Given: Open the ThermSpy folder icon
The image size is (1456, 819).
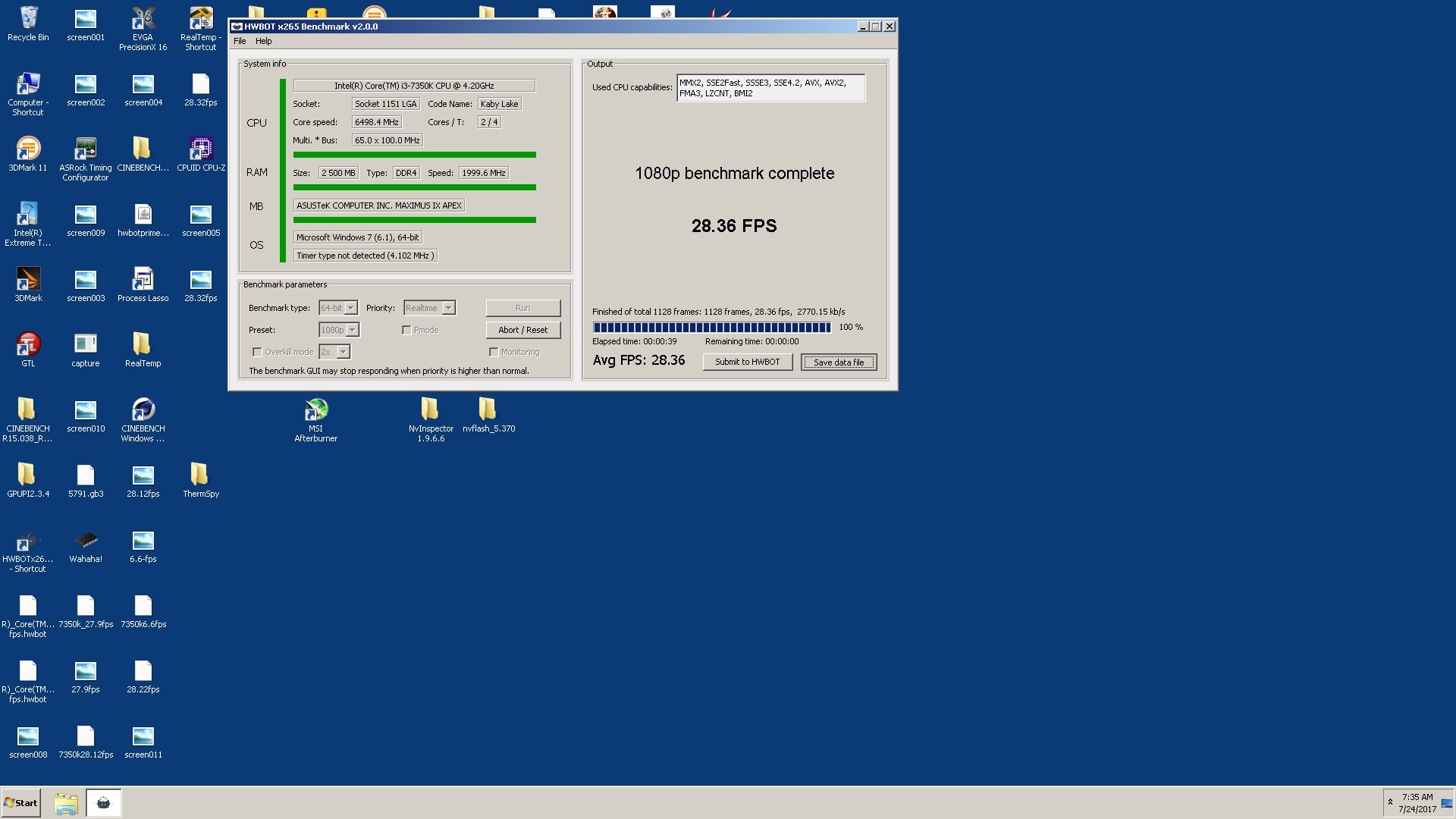Looking at the screenshot, I should 200,480.
